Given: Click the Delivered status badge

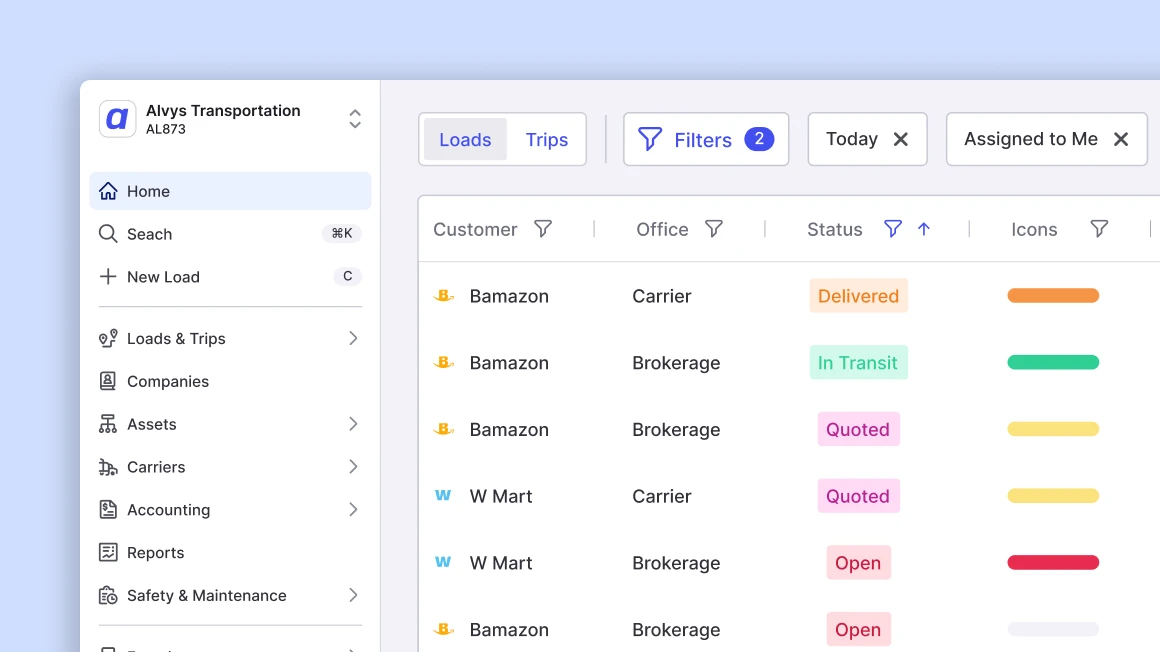Looking at the screenshot, I should 858,296.
